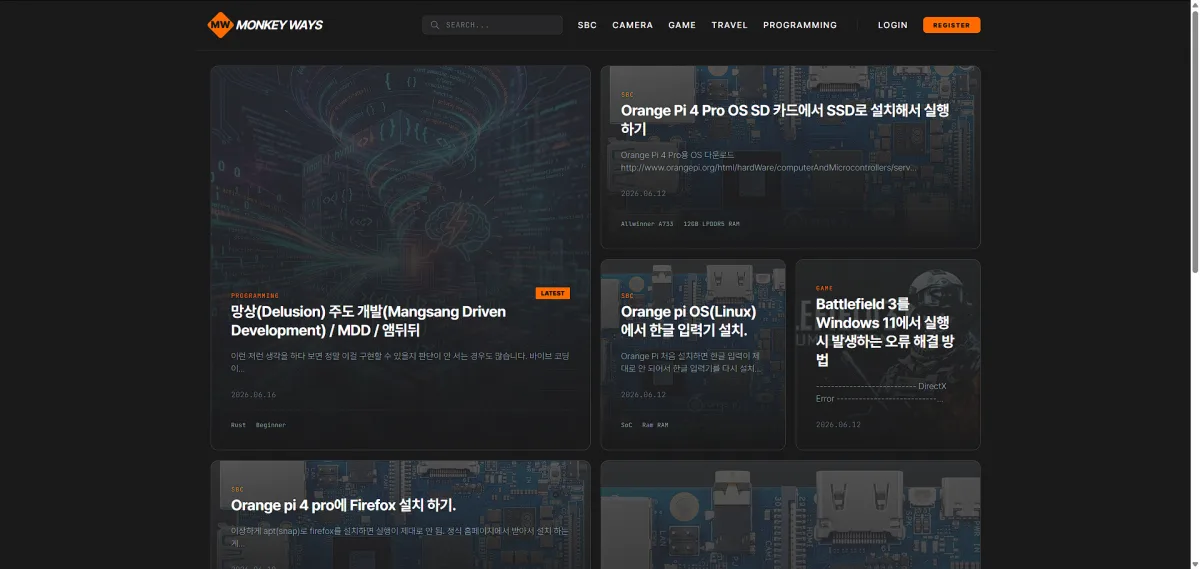Click the 12GB LPDDR5 RAM tag
Viewport: 1200px width, 569px height.
711,224
